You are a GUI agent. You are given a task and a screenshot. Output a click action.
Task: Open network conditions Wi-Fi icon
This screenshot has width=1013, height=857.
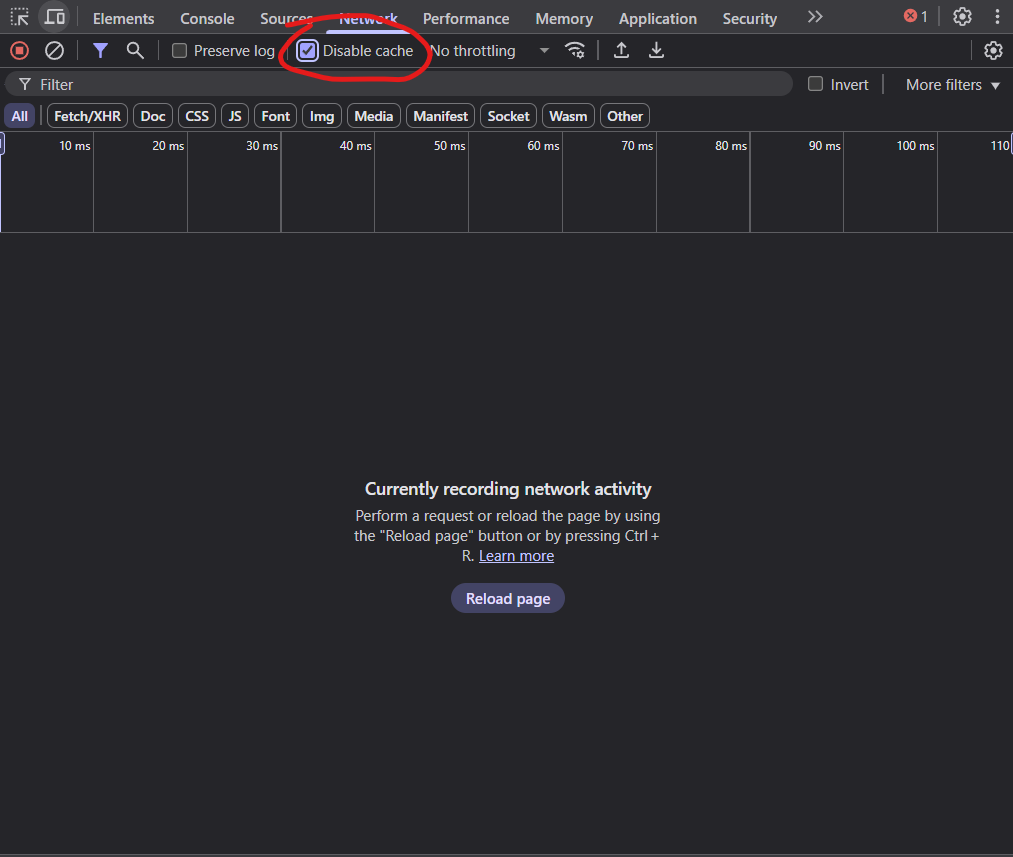575,50
